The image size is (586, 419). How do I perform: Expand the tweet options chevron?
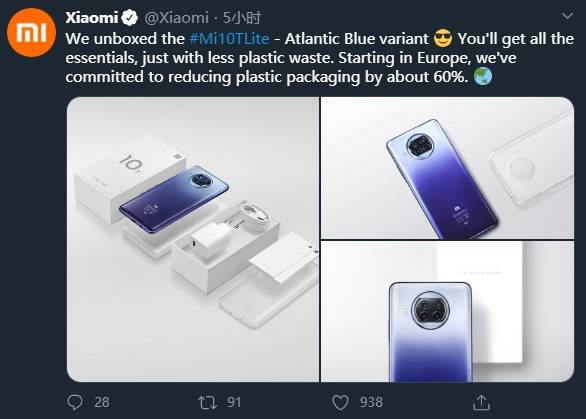click(567, 16)
